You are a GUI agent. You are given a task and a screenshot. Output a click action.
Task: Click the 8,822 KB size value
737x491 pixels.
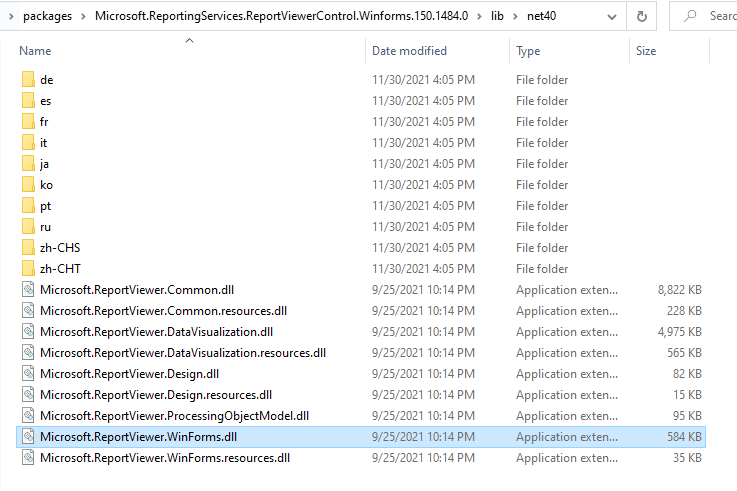pos(680,290)
